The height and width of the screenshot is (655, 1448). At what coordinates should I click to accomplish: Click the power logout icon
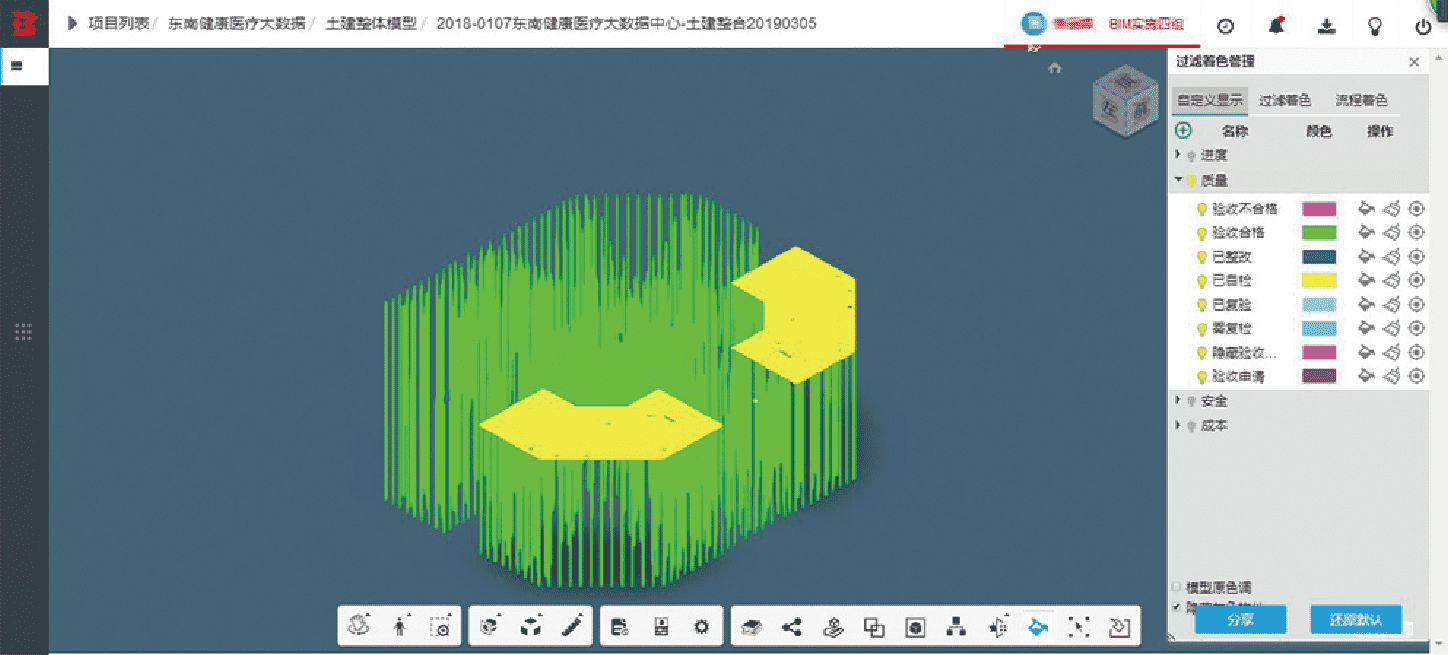click(1423, 27)
